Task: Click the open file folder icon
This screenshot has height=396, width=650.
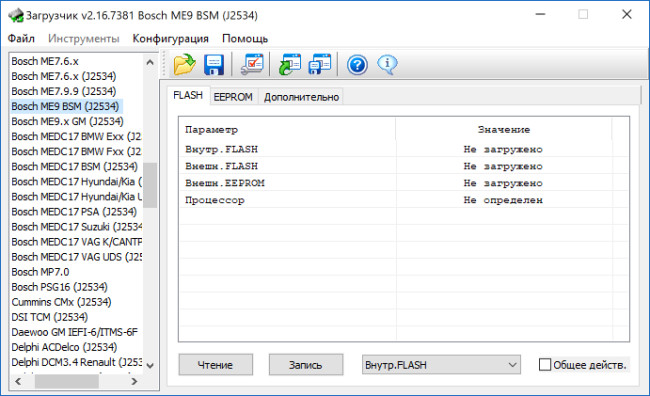Action: tap(184, 64)
